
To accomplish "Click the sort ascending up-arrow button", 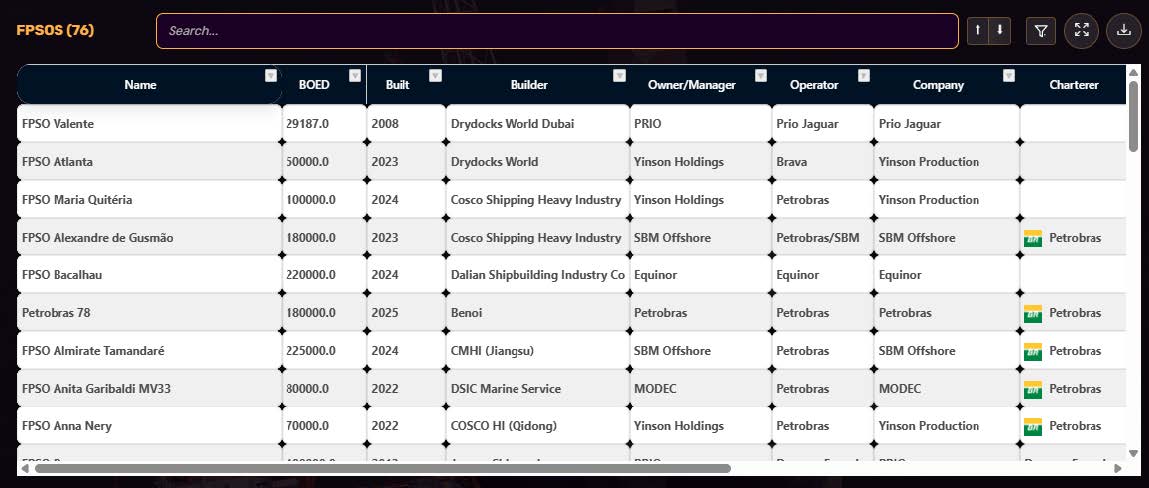I will tap(978, 31).
